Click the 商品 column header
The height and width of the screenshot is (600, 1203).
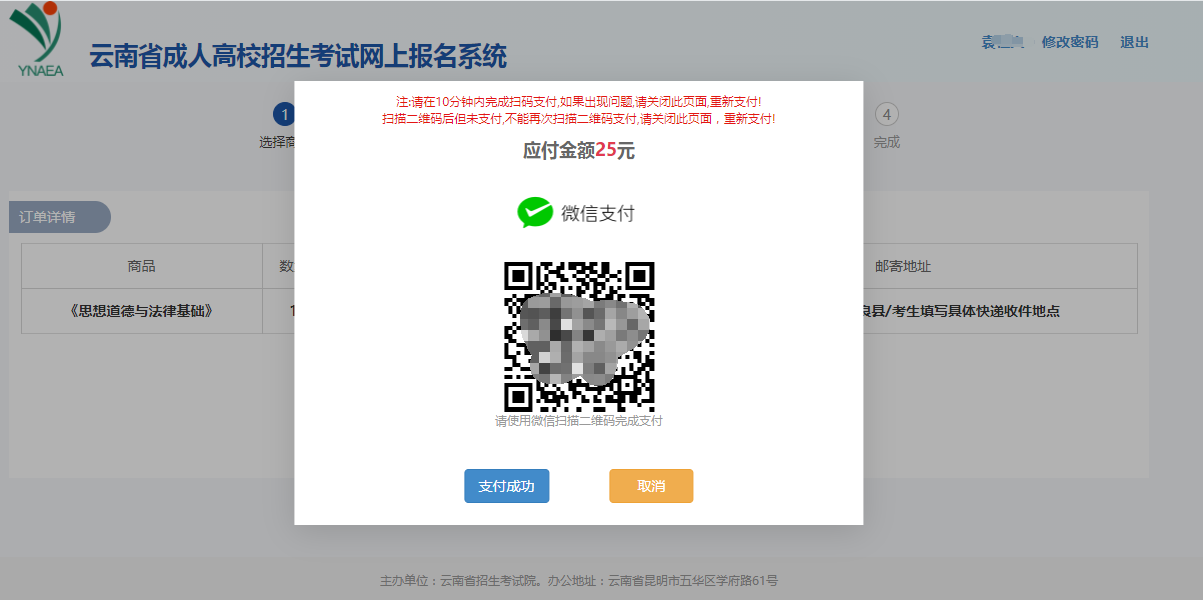point(140,265)
